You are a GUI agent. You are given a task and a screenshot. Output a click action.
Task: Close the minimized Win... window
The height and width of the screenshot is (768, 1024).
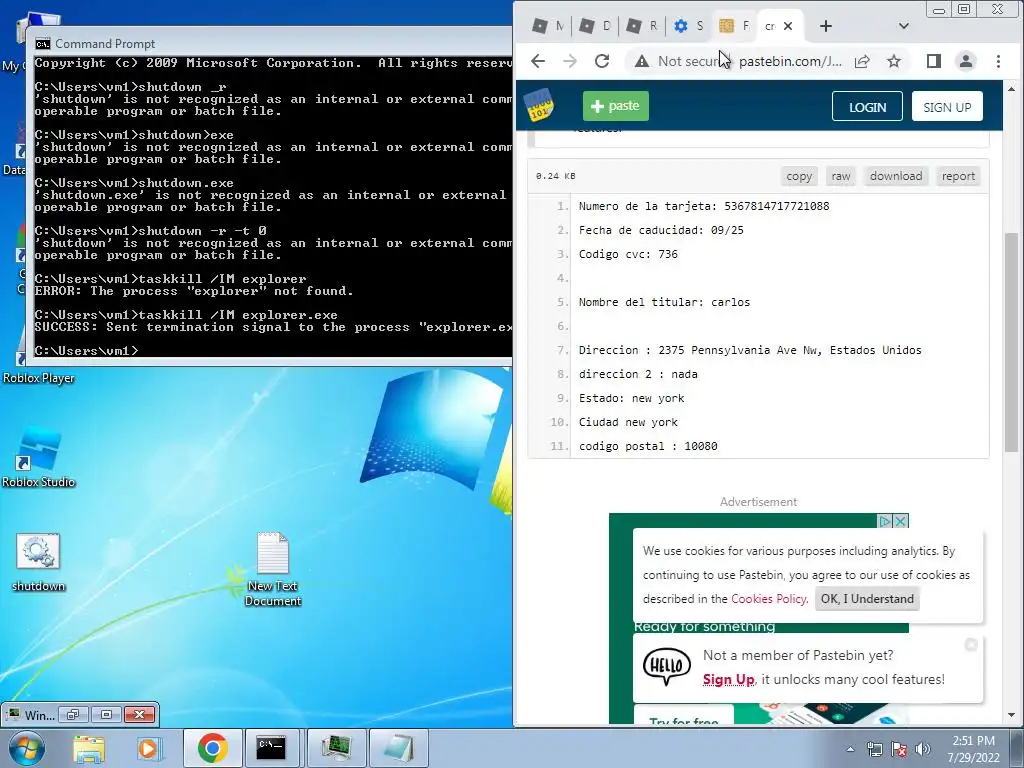tap(139, 715)
